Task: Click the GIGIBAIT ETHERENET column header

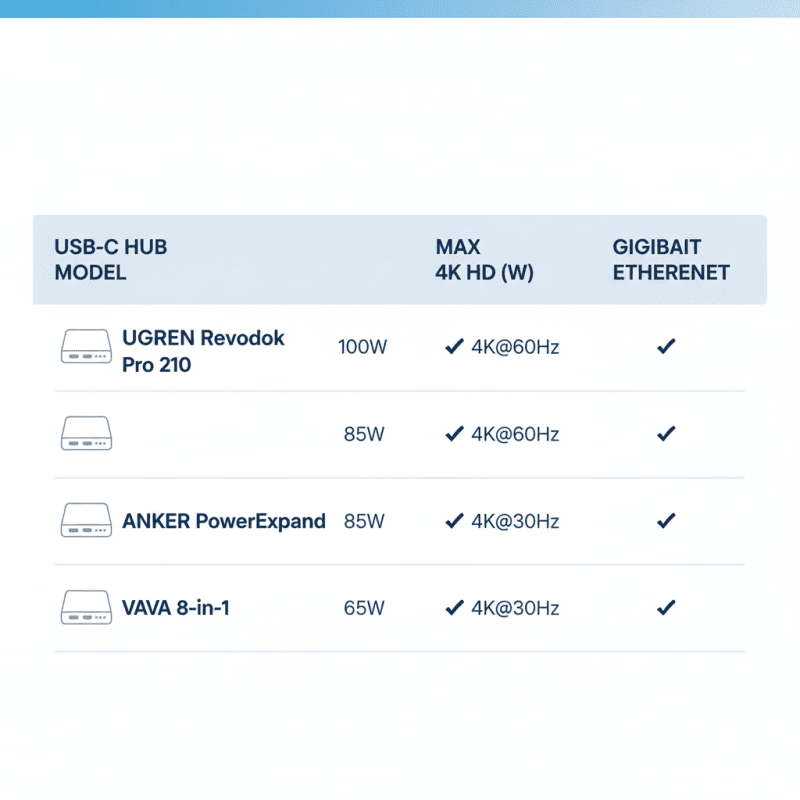Action: (x=671, y=260)
